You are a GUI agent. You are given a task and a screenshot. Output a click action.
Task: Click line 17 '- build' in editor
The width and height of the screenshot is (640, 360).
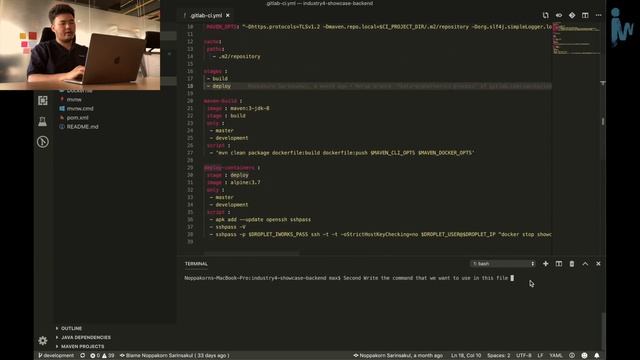217,78
